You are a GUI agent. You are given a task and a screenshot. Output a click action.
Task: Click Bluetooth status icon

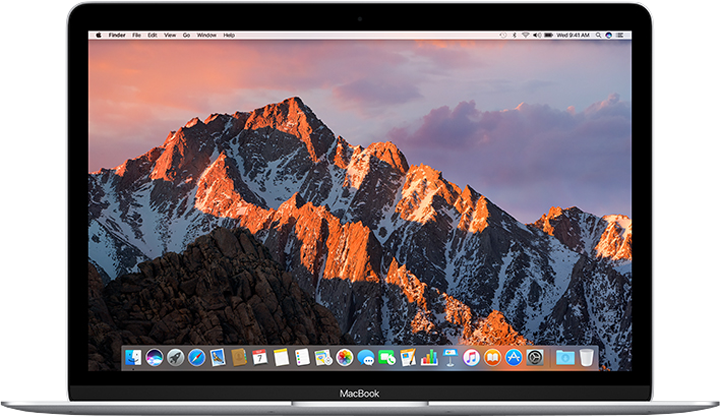click(515, 35)
